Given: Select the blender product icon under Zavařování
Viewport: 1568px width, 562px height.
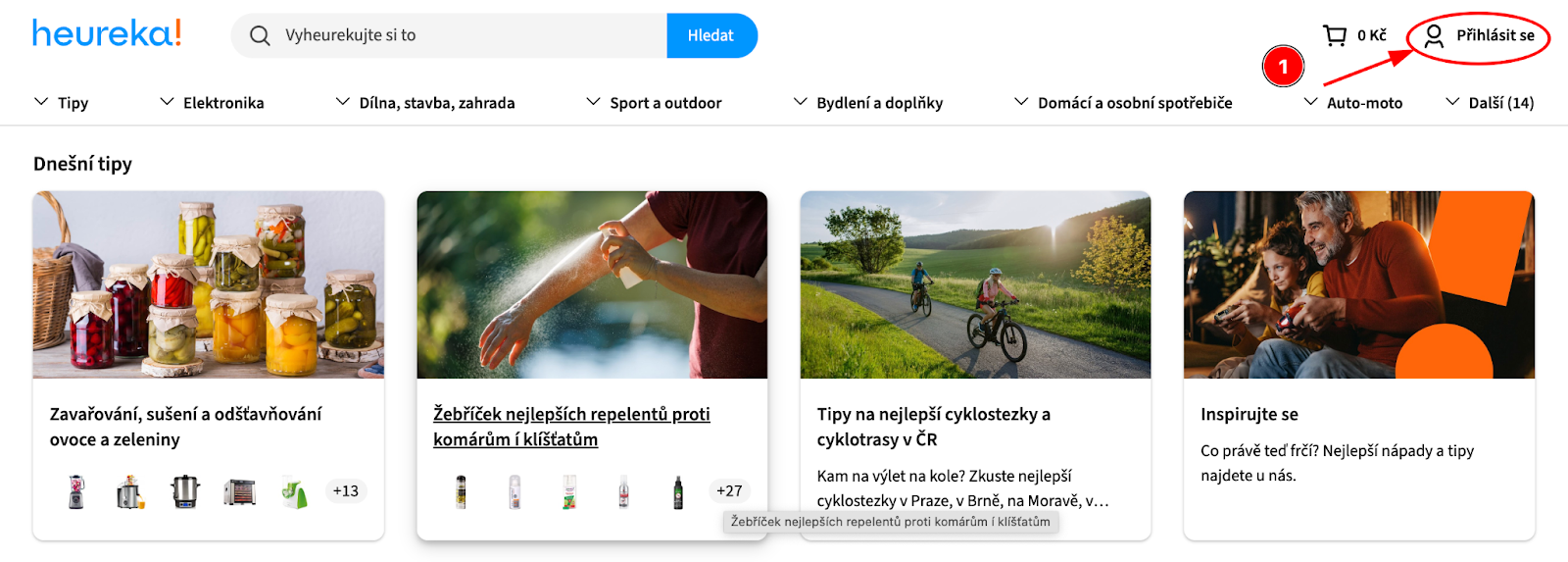Looking at the screenshot, I should click(x=76, y=491).
